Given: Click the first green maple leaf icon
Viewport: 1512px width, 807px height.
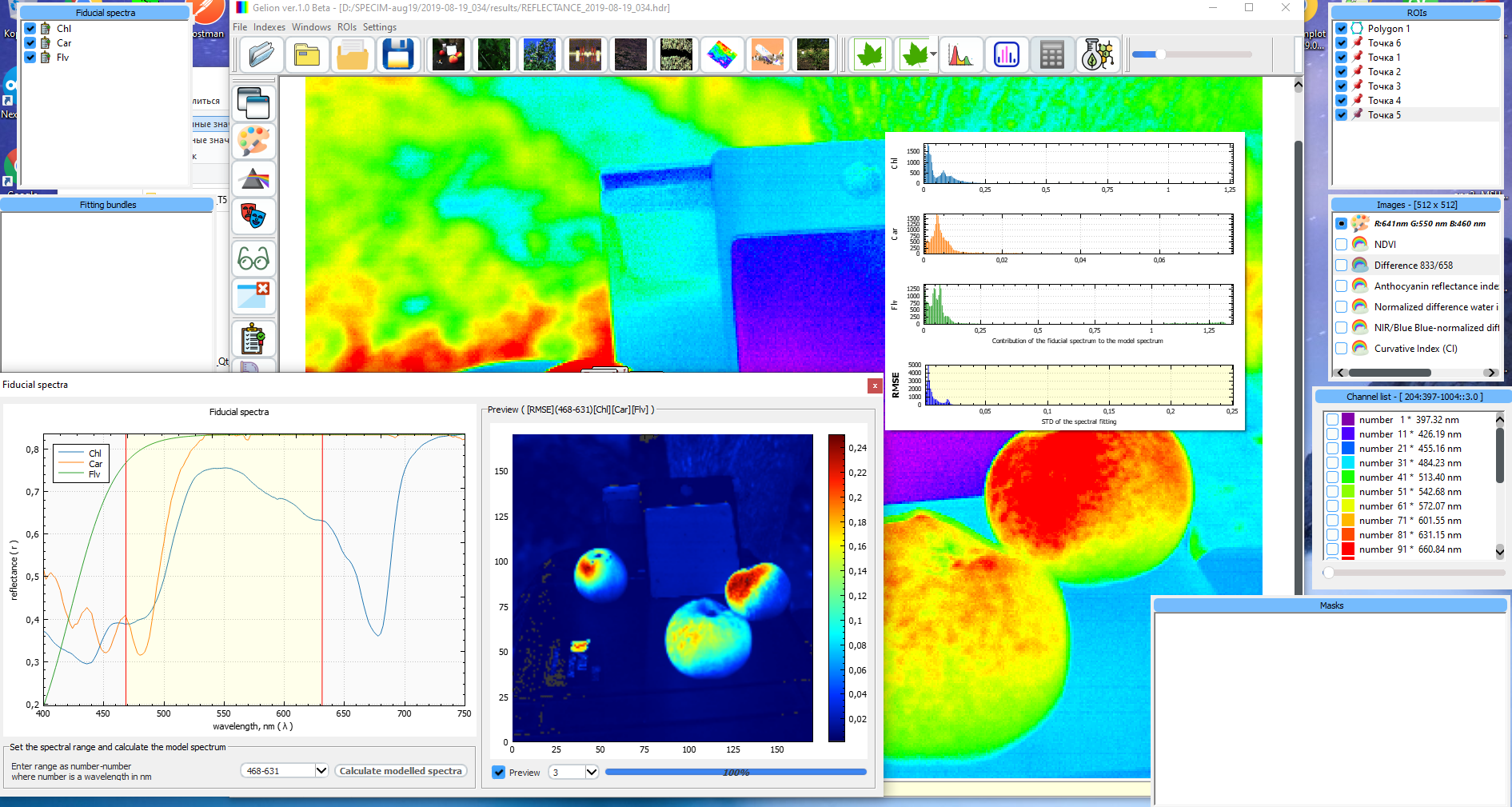Looking at the screenshot, I should [x=869, y=55].
